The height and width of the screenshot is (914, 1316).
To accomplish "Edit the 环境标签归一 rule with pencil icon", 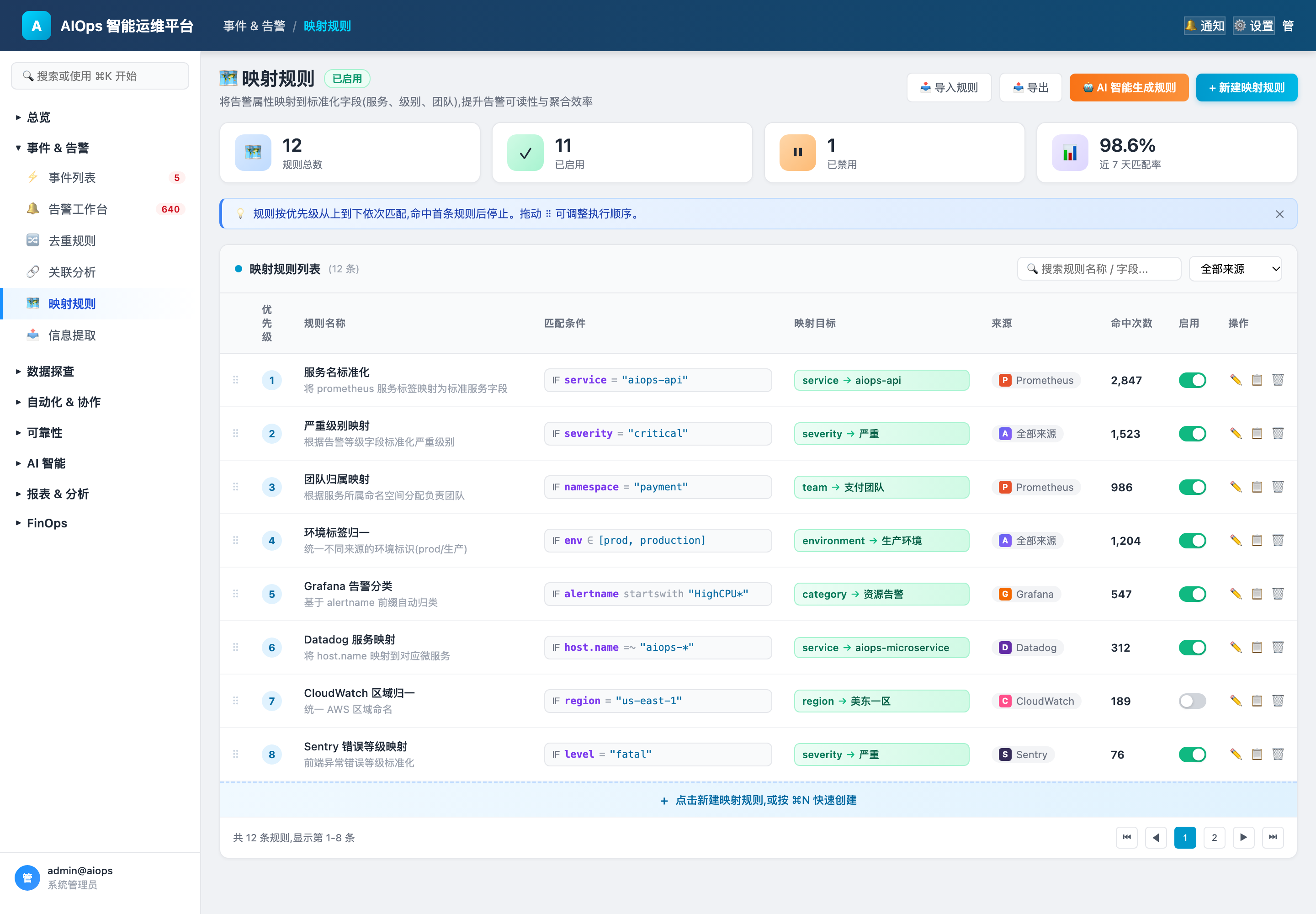I will pos(1236,540).
